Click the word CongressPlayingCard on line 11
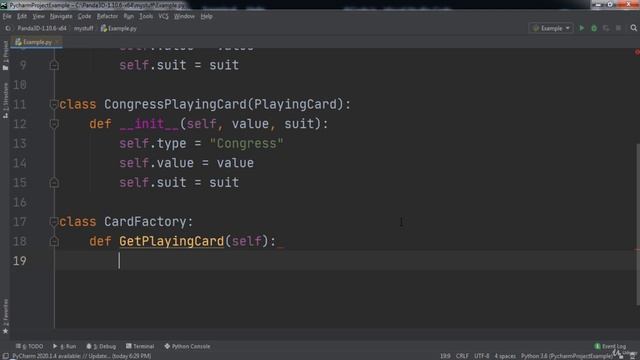Viewport: 640px width, 360px height. [175, 104]
